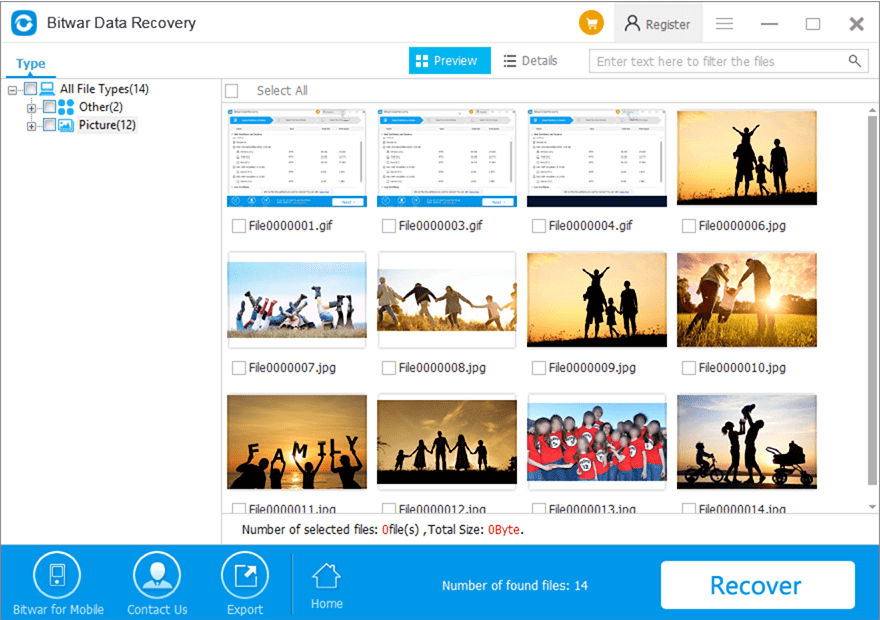Click the Register button
880x620 pixels.
click(658, 24)
